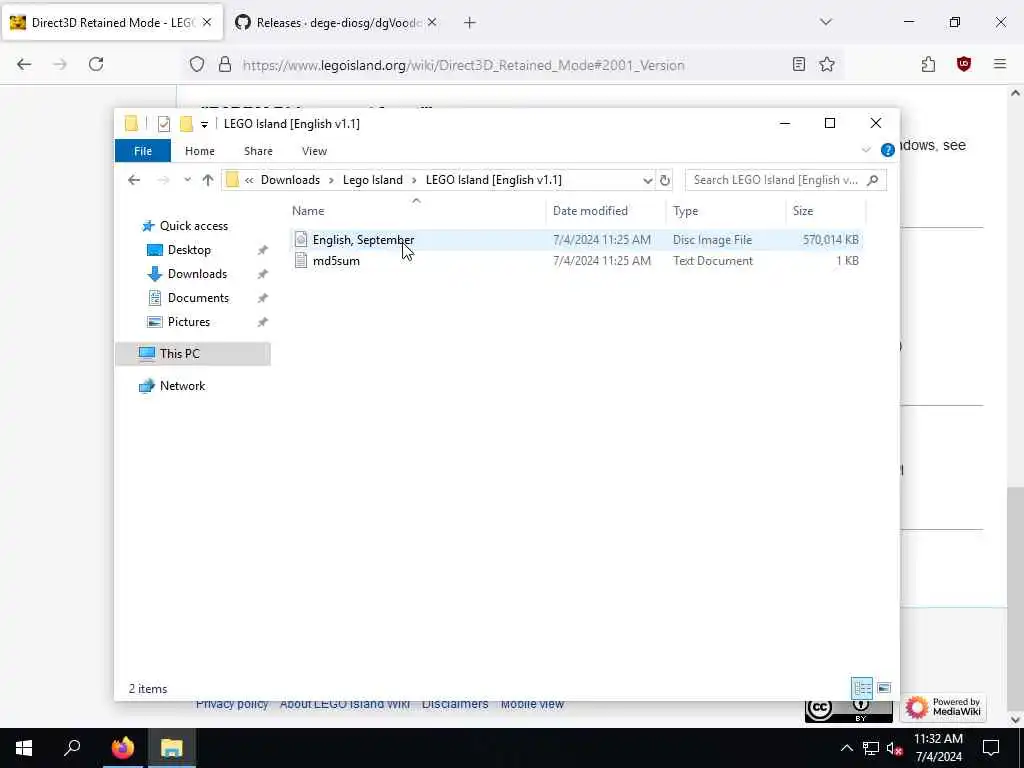Screen dimensions: 1024x768
Task: Switch to details view layout icon
Action: click(862, 688)
